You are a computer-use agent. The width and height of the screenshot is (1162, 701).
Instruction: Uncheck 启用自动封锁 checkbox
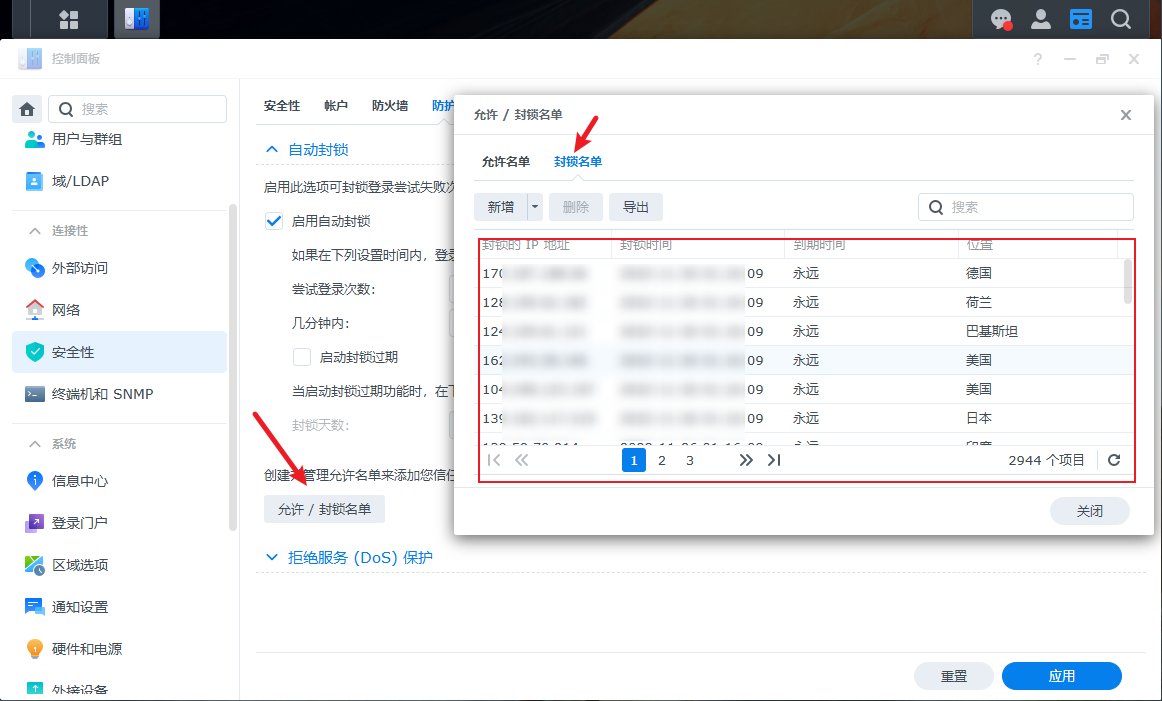coord(273,221)
